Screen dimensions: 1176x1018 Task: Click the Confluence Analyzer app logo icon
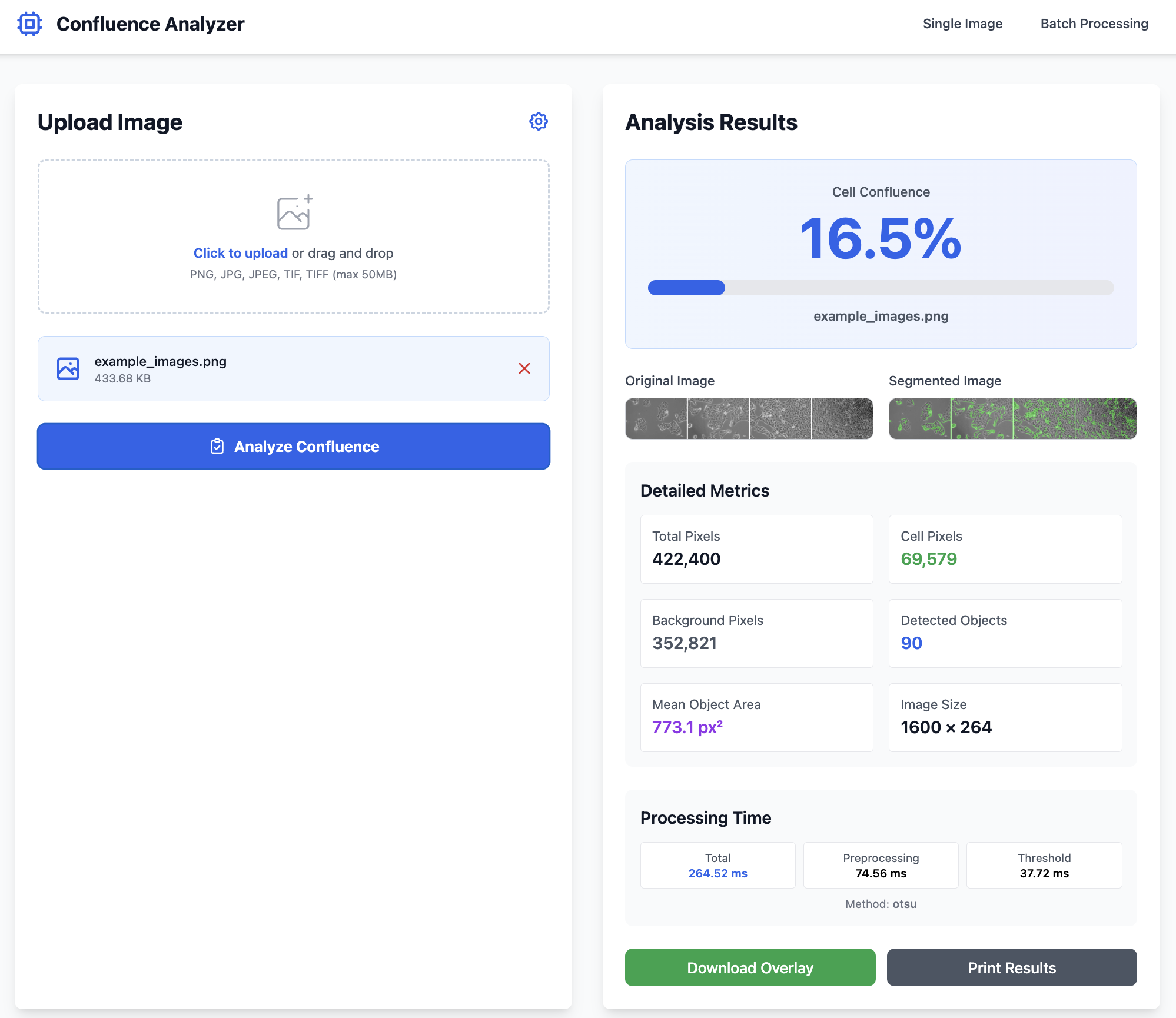click(x=29, y=24)
